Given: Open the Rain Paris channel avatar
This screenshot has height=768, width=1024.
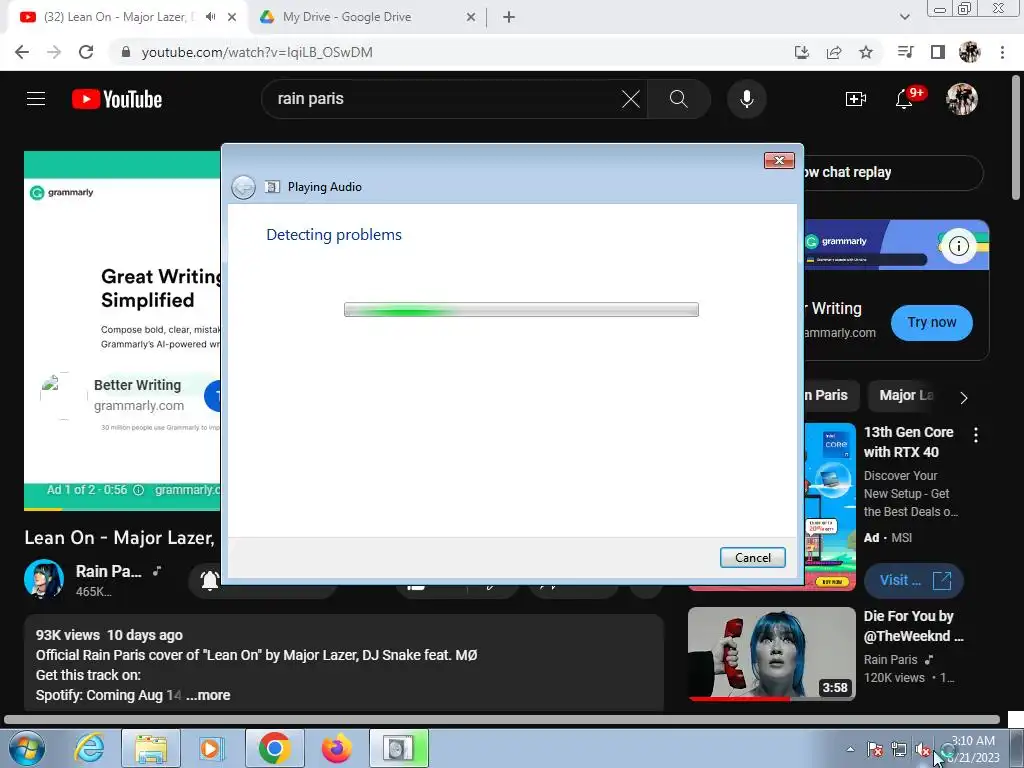Looking at the screenshot, I should [x=44, y=579].
